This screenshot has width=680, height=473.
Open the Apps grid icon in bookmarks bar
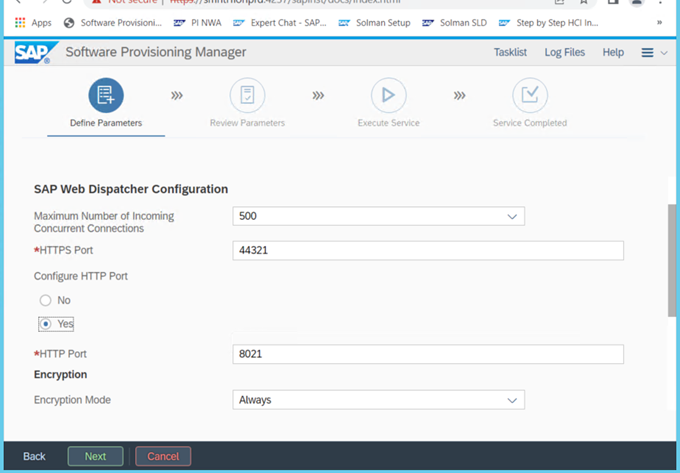point(20,23)
